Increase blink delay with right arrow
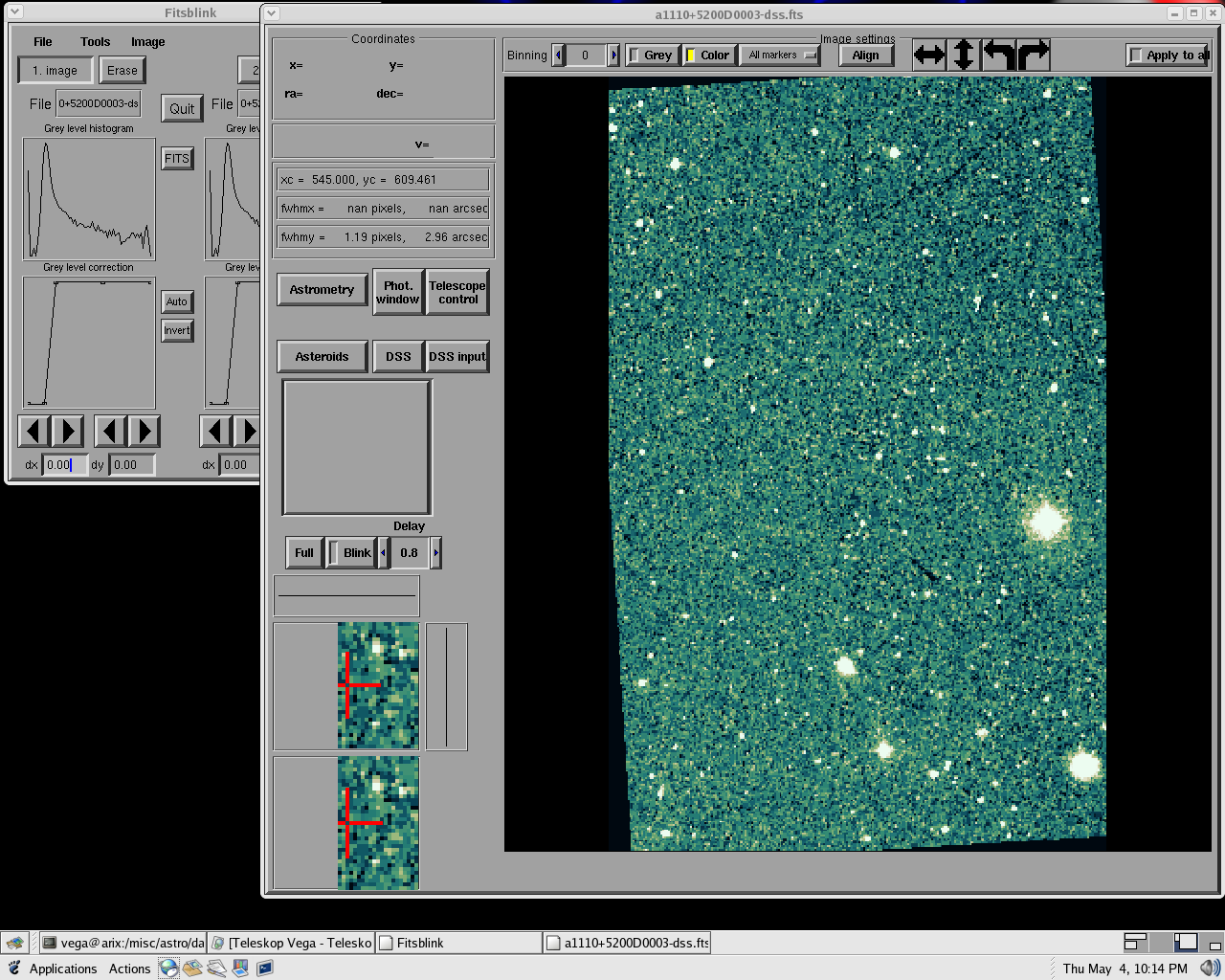The height and width of the screenshot is (980, 1225). click(436, 553)
